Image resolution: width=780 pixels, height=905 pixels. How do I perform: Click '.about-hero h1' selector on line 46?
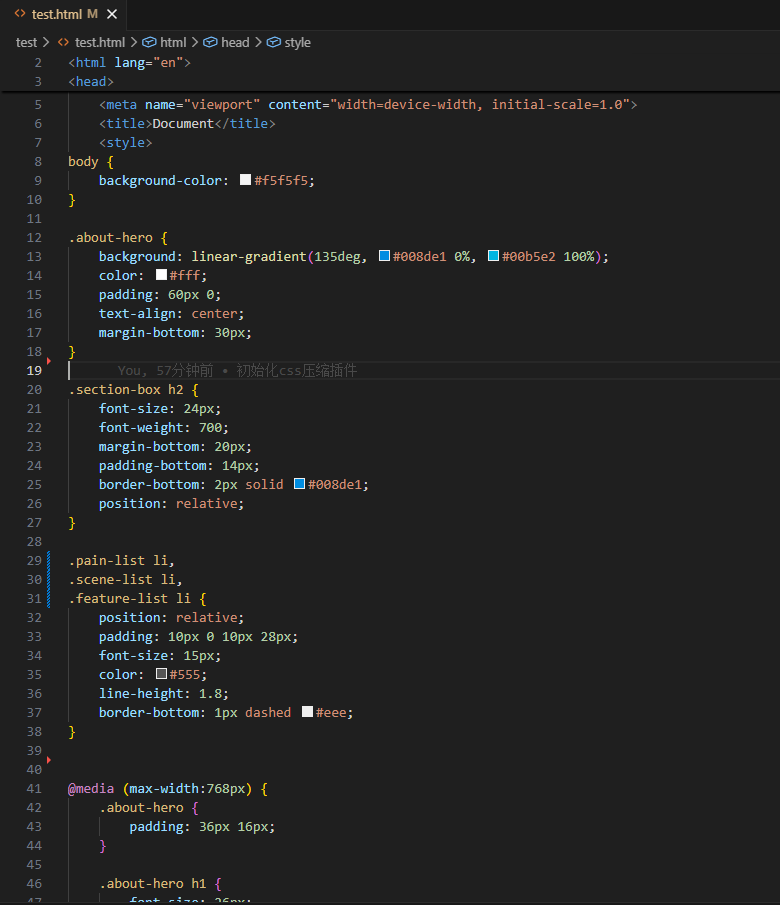[x=152, y=884]
